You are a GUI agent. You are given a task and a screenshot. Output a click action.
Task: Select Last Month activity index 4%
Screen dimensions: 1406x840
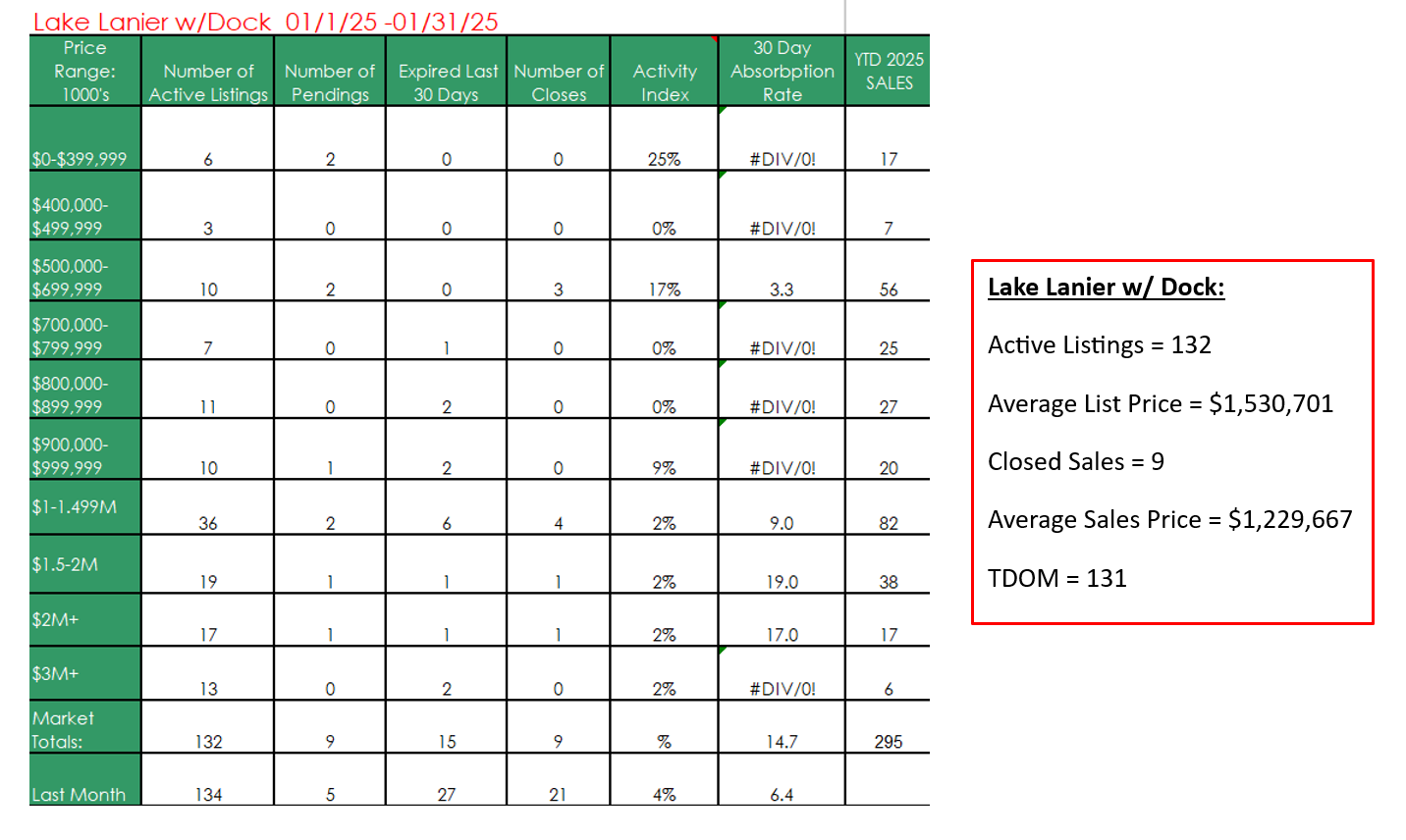pyautogui.click(x=665, y=795)
